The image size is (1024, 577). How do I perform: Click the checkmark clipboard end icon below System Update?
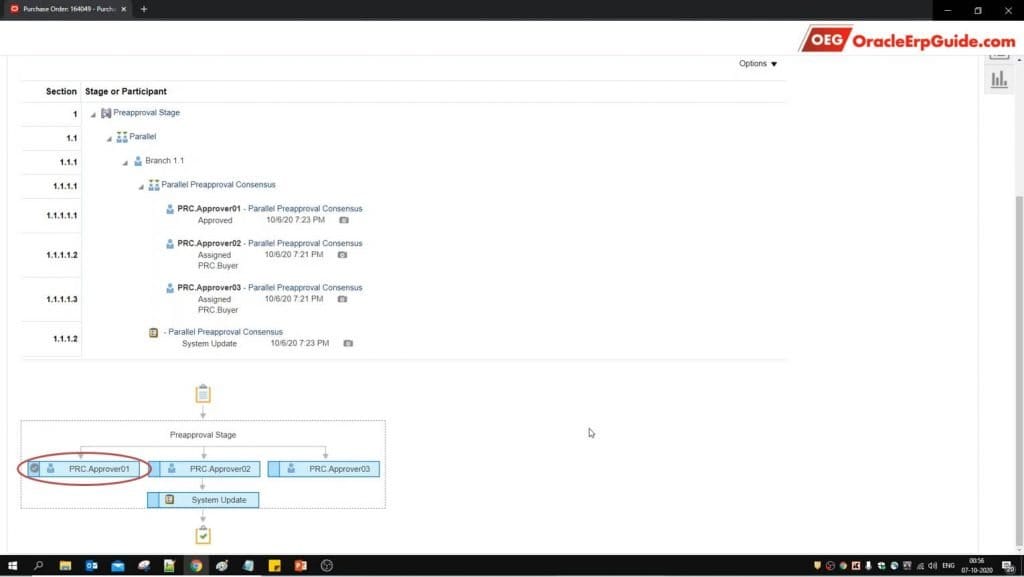pos(203,536)
